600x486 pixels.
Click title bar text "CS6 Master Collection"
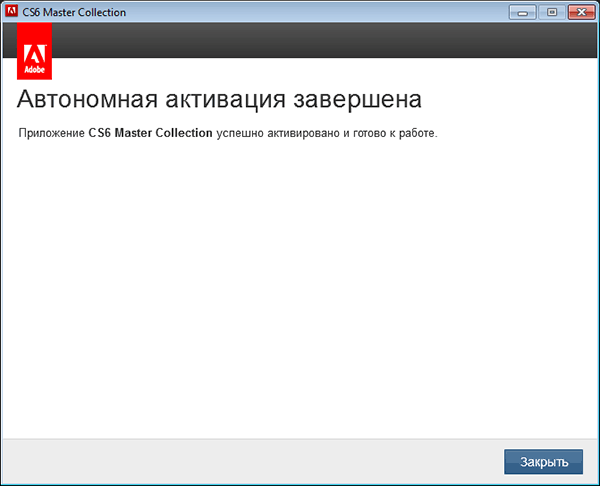(74, 12)
